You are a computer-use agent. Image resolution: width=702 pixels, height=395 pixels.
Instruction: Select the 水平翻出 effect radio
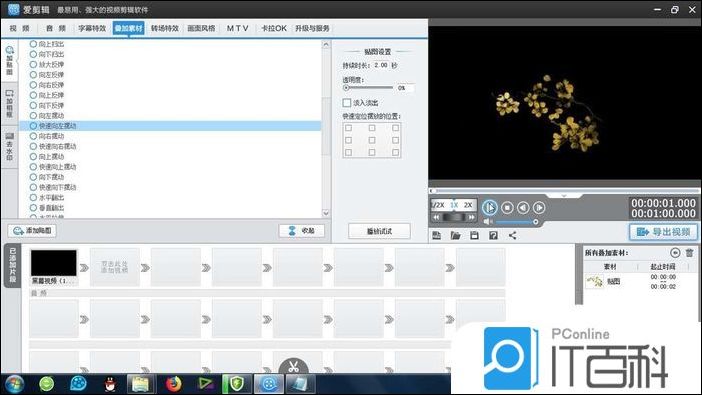point(33,198)
